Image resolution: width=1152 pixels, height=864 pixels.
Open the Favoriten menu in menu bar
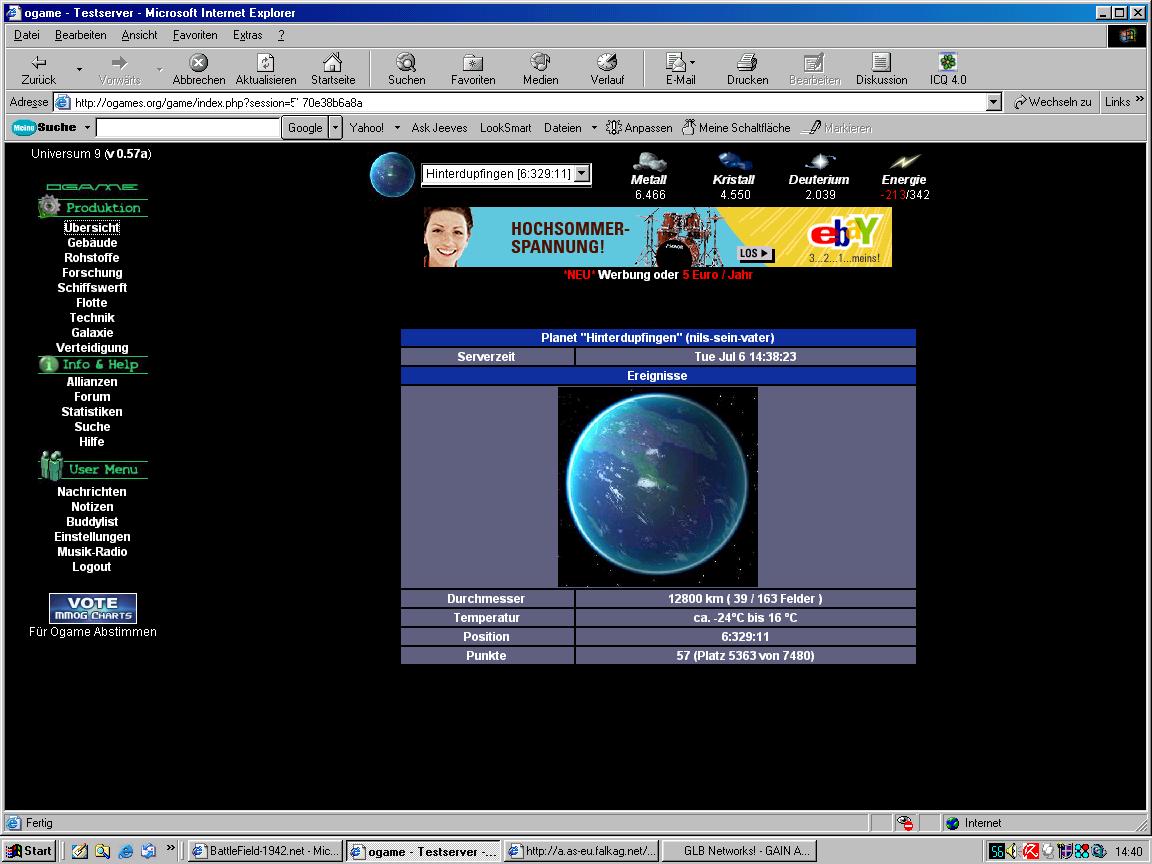[195, 35]
